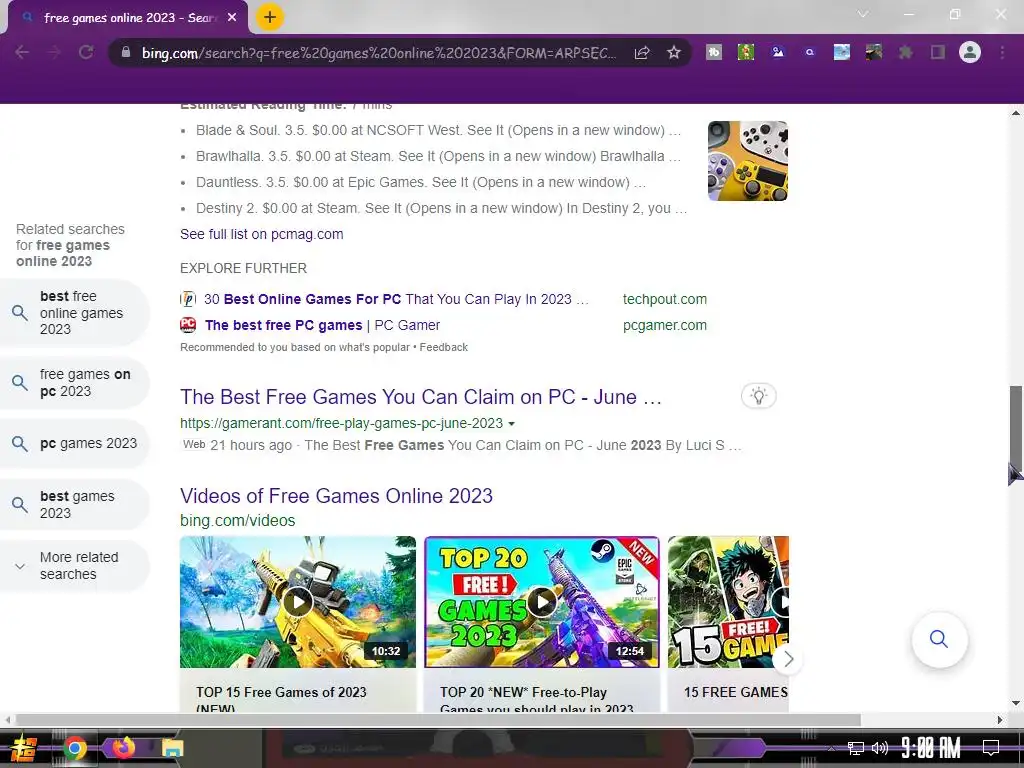Click the Feedback link
This screenshot has height=768, width=1024.
click(x=443, y=347)
